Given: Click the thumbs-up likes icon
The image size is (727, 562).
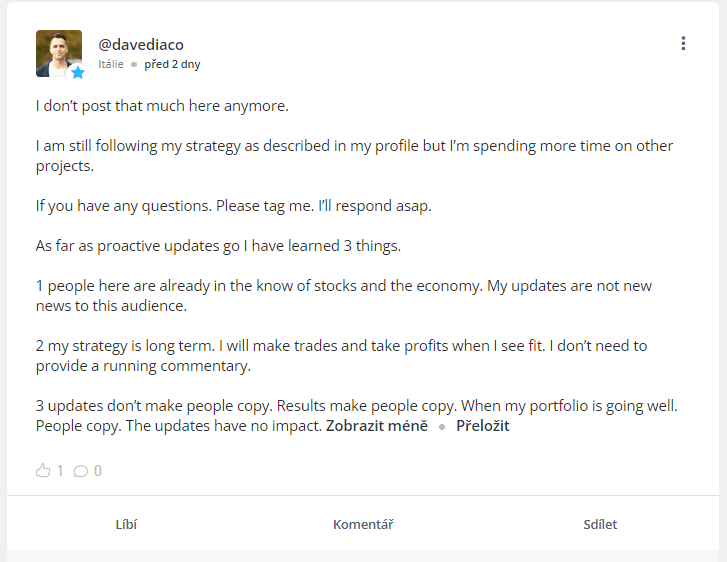Looking at the screenshot, I should [43, 470].
